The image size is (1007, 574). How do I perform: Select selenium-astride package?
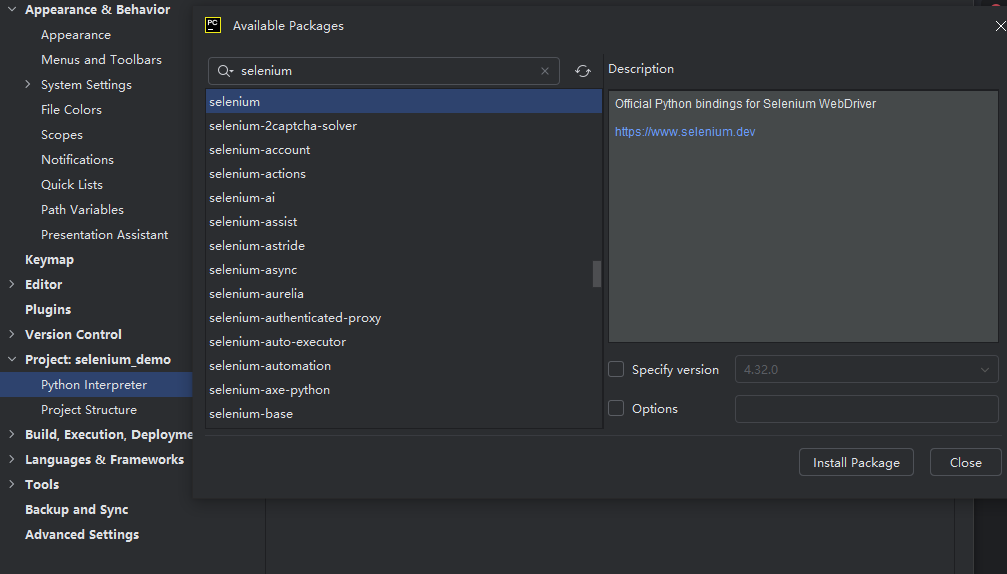403,246
